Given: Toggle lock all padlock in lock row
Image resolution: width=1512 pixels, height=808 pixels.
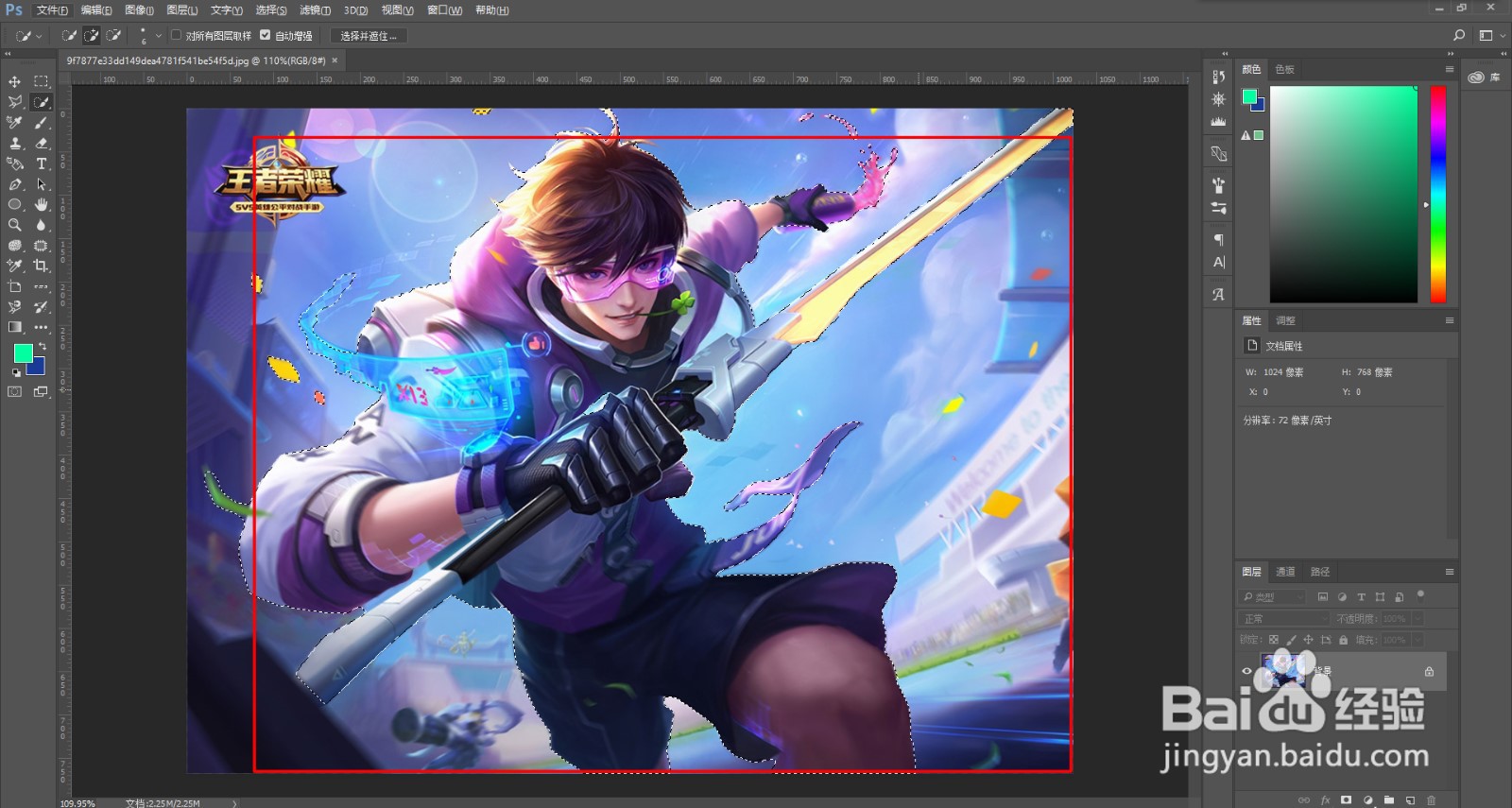Looking at the screenshot, I should click(1343, 640).
